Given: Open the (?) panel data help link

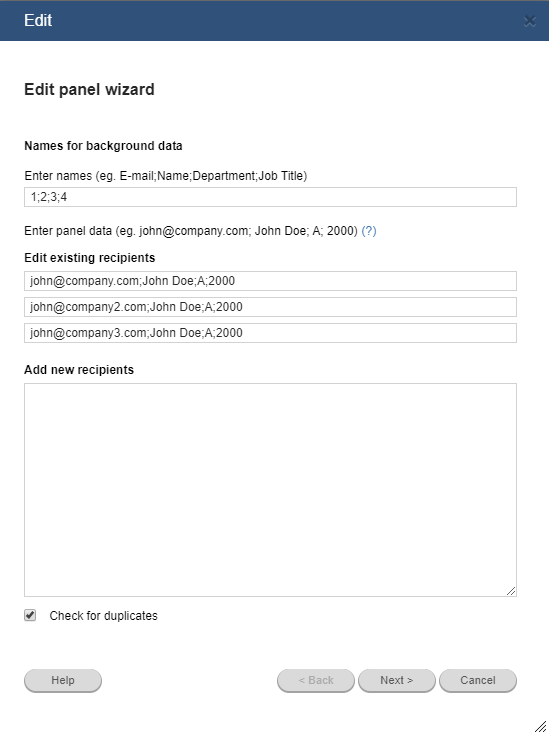Looking at the screenshot, I should (x=369, y=231).
